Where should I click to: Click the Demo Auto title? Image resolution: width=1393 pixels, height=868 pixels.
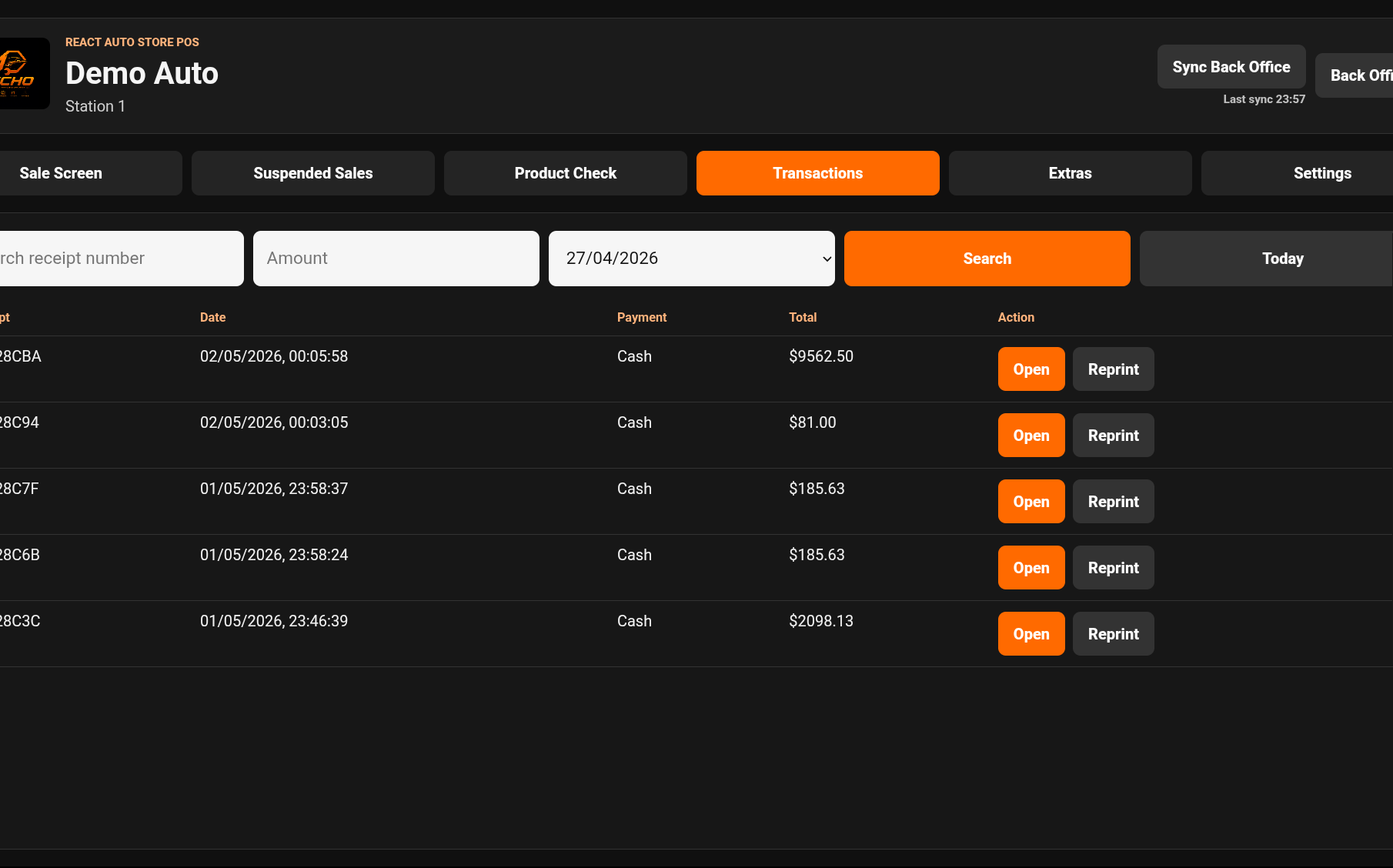point(142,73)
